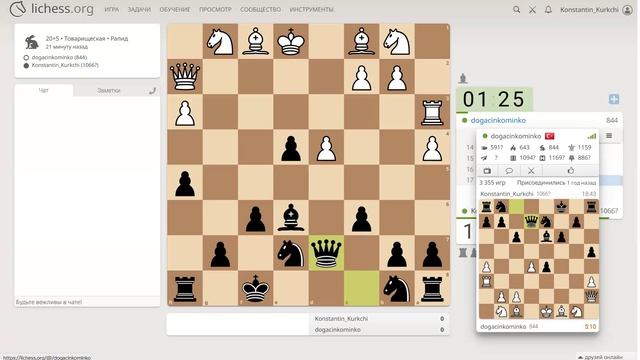
Task: Select the white king on the top row
Action: pos(291,41)
